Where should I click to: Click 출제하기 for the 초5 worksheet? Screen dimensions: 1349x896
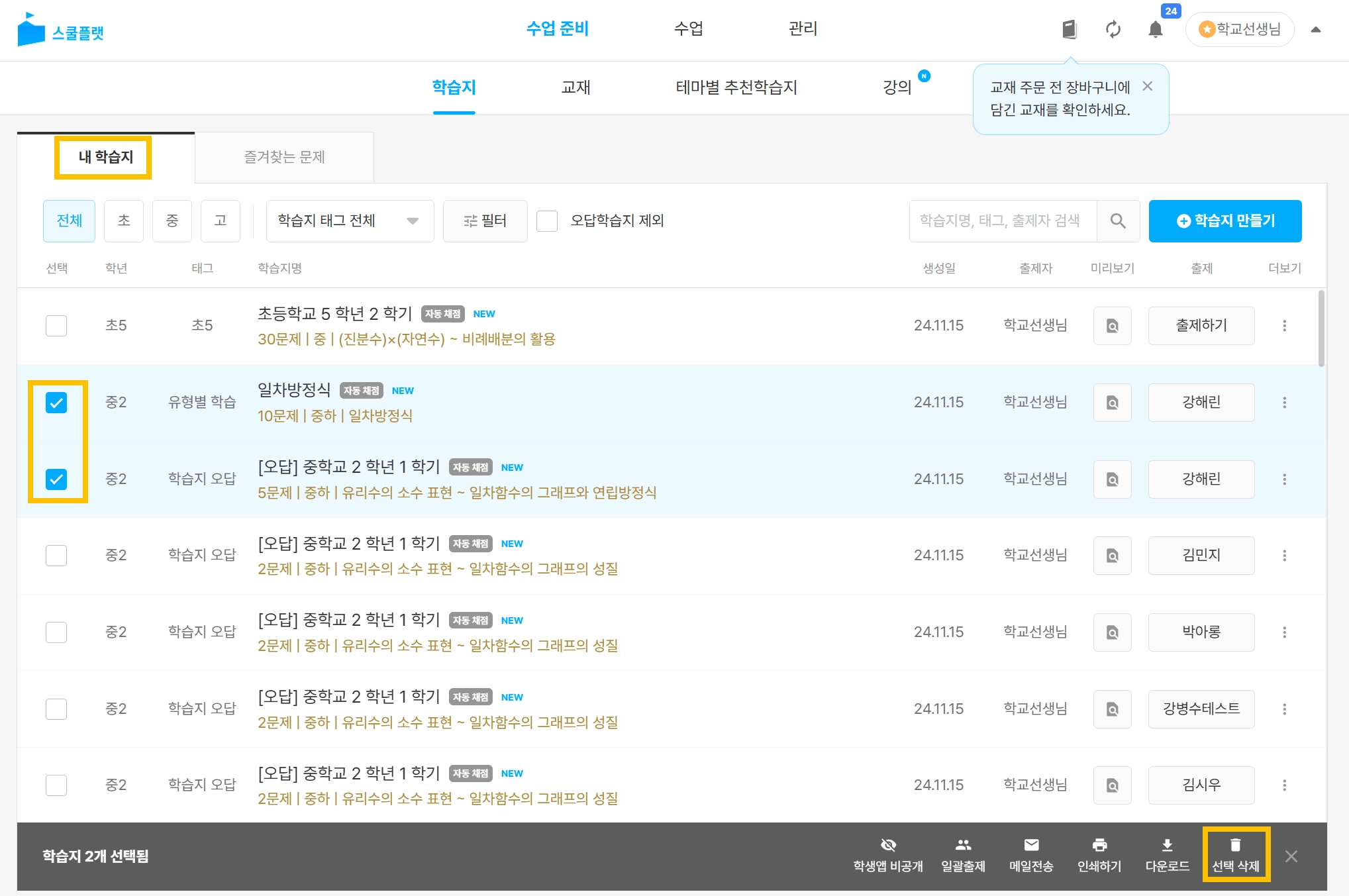coord(1201,326)
